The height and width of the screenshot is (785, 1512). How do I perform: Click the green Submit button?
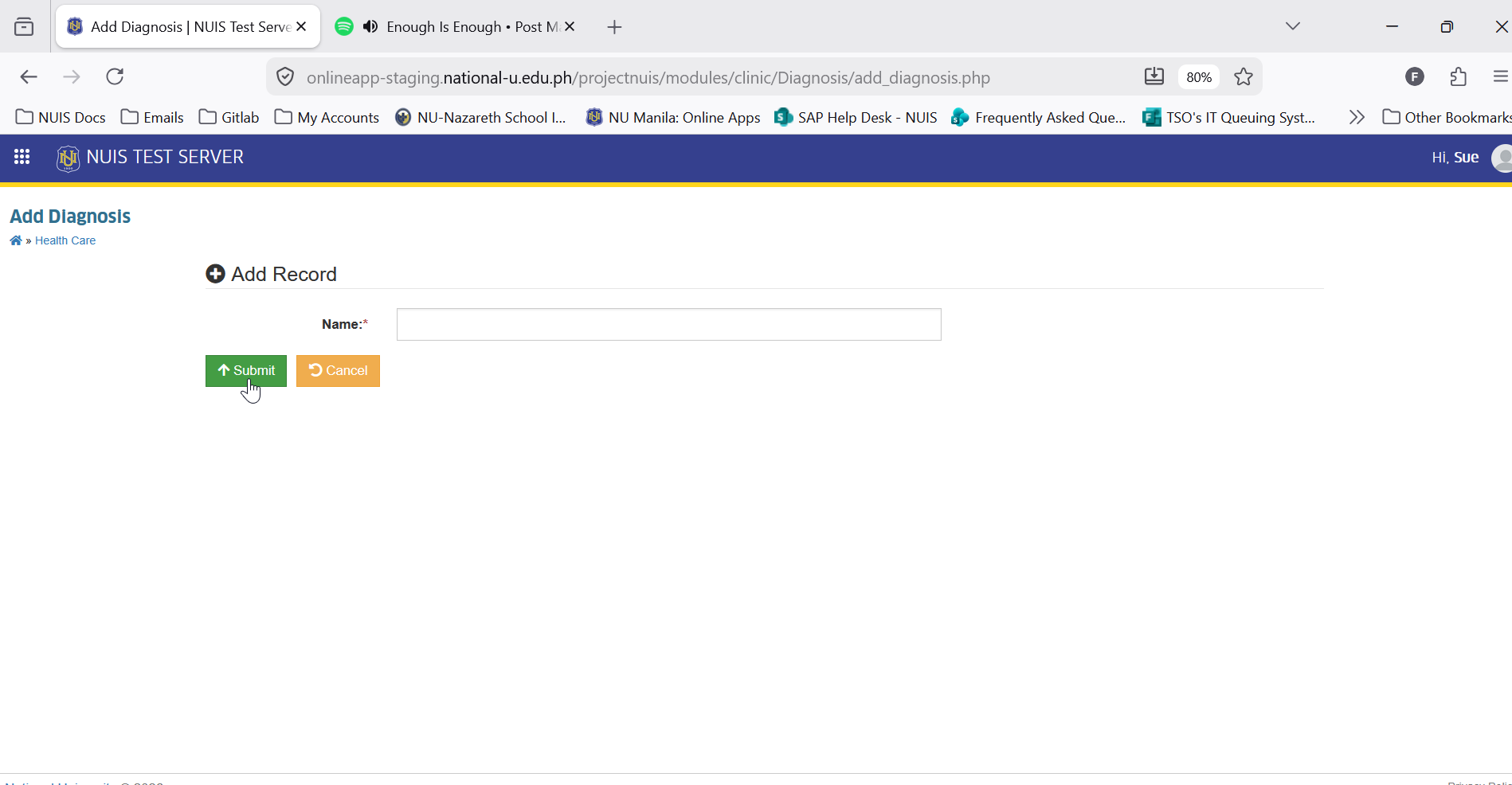coord(246,371)
